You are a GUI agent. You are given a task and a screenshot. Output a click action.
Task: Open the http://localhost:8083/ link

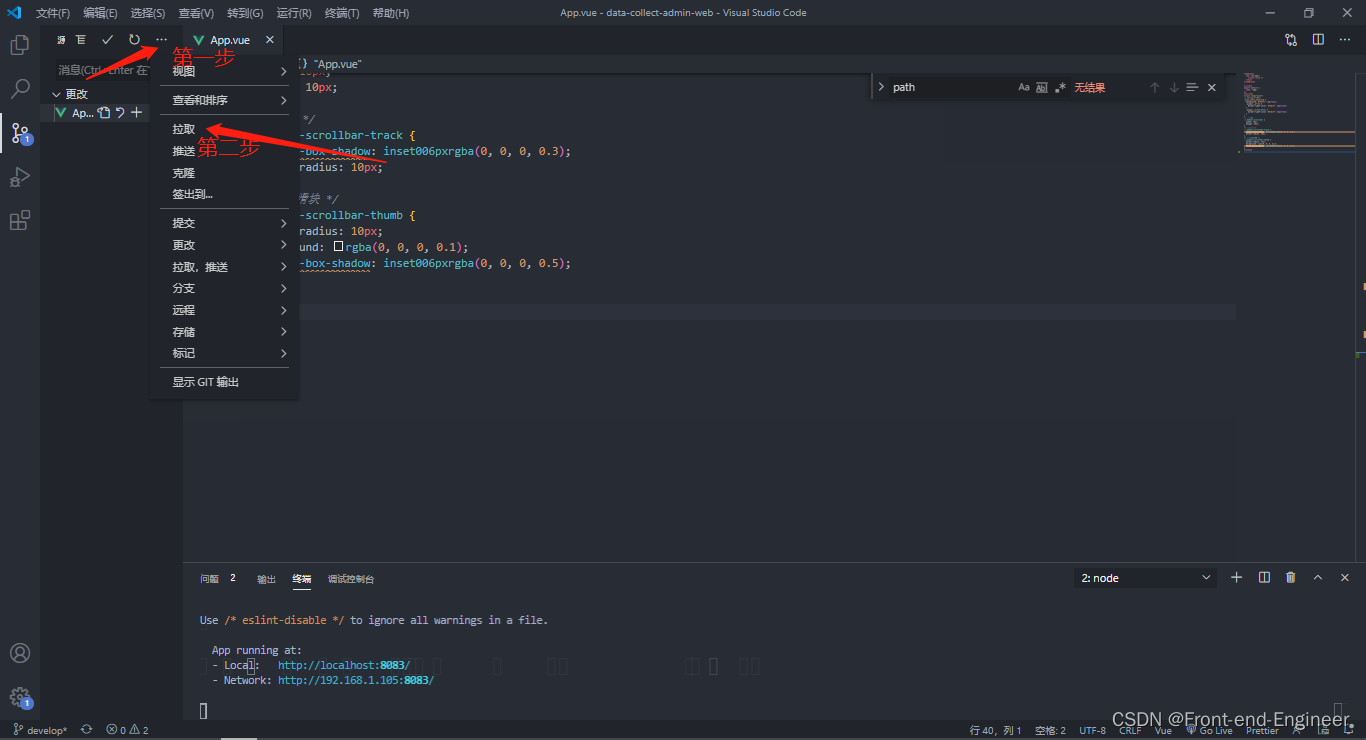[x=344, y=665]
